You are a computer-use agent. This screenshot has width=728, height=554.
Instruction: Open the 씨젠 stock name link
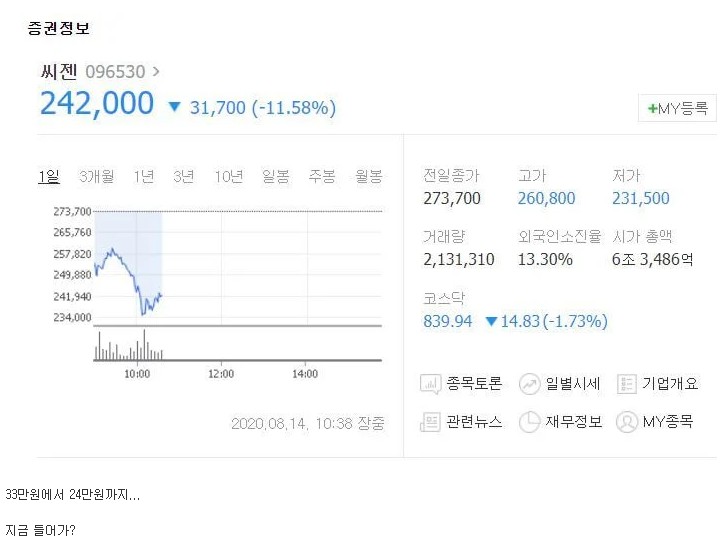(59, 72)
